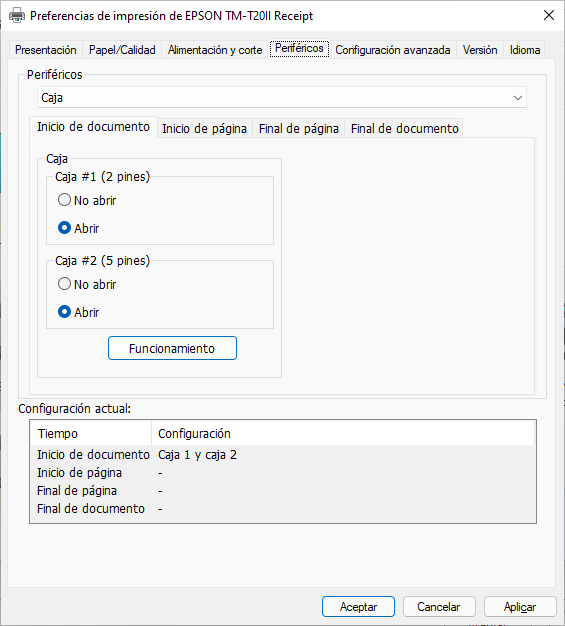Switch to Inicio de página sub-tab

204,129
